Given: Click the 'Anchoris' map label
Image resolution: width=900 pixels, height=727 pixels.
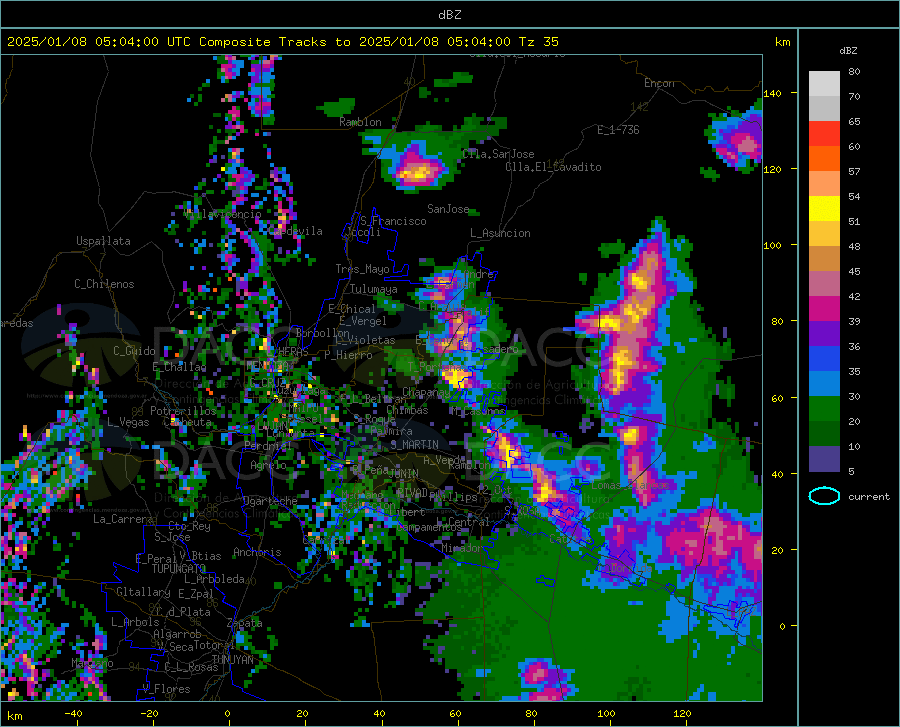Looking at the screenshot, I should pyautogui.click(x=257, y=552).
